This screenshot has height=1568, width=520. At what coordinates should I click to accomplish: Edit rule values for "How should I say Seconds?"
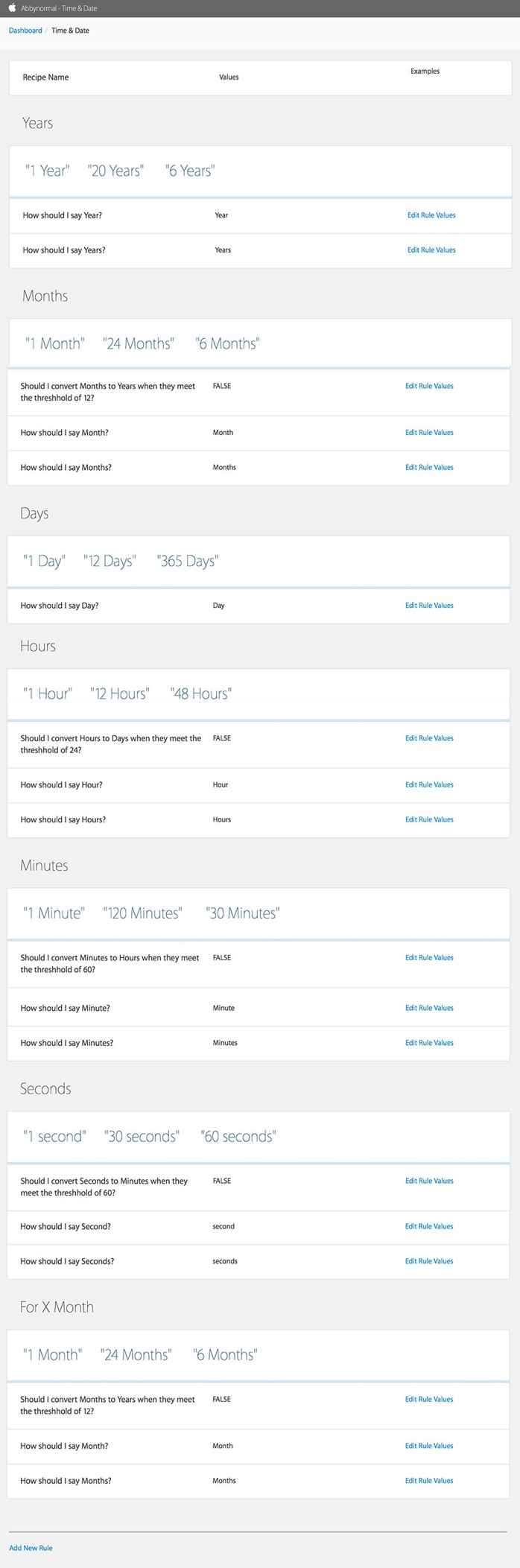pos(429,1261)
